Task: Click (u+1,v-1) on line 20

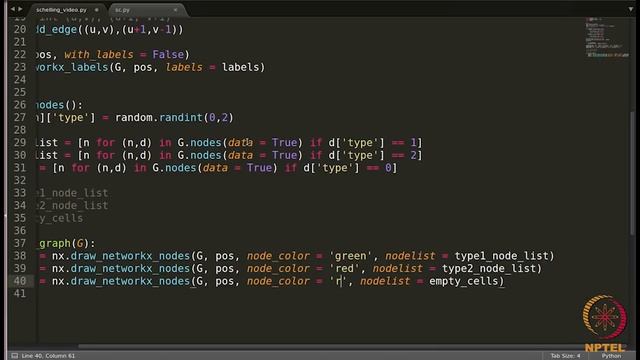Action: click(149, 29)
